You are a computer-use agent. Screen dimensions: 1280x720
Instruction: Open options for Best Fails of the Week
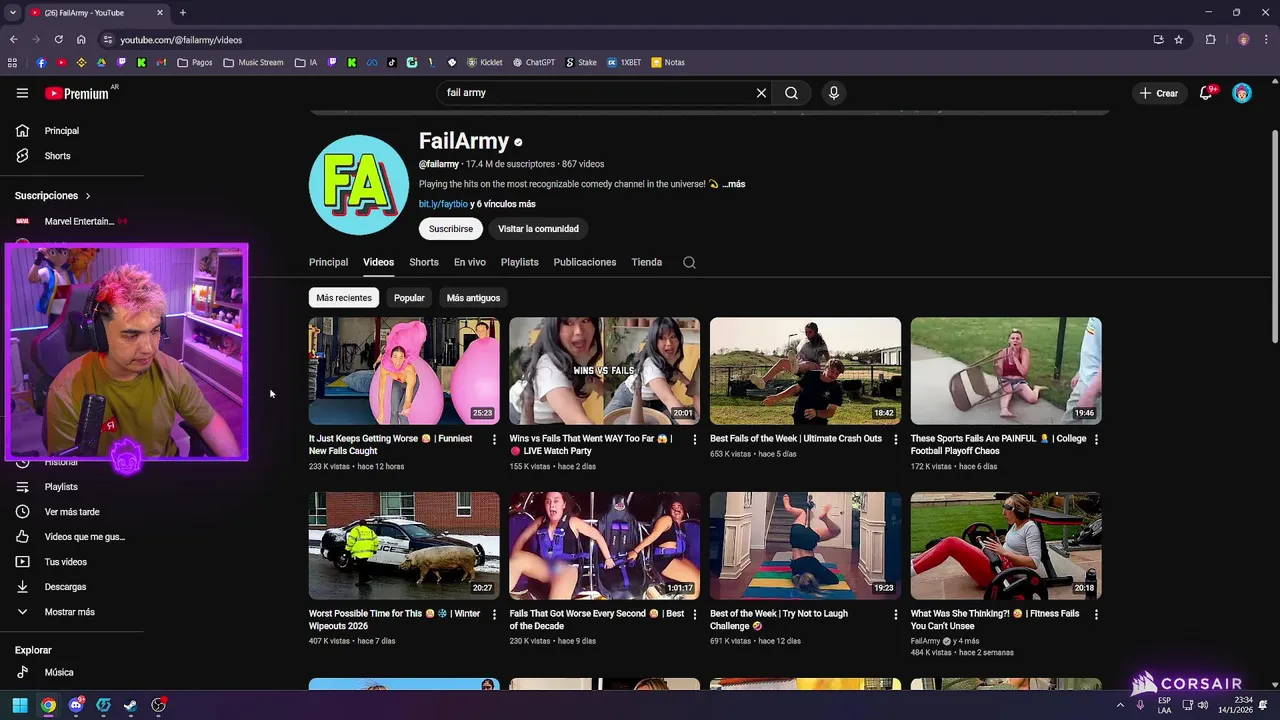coord(895,439)
